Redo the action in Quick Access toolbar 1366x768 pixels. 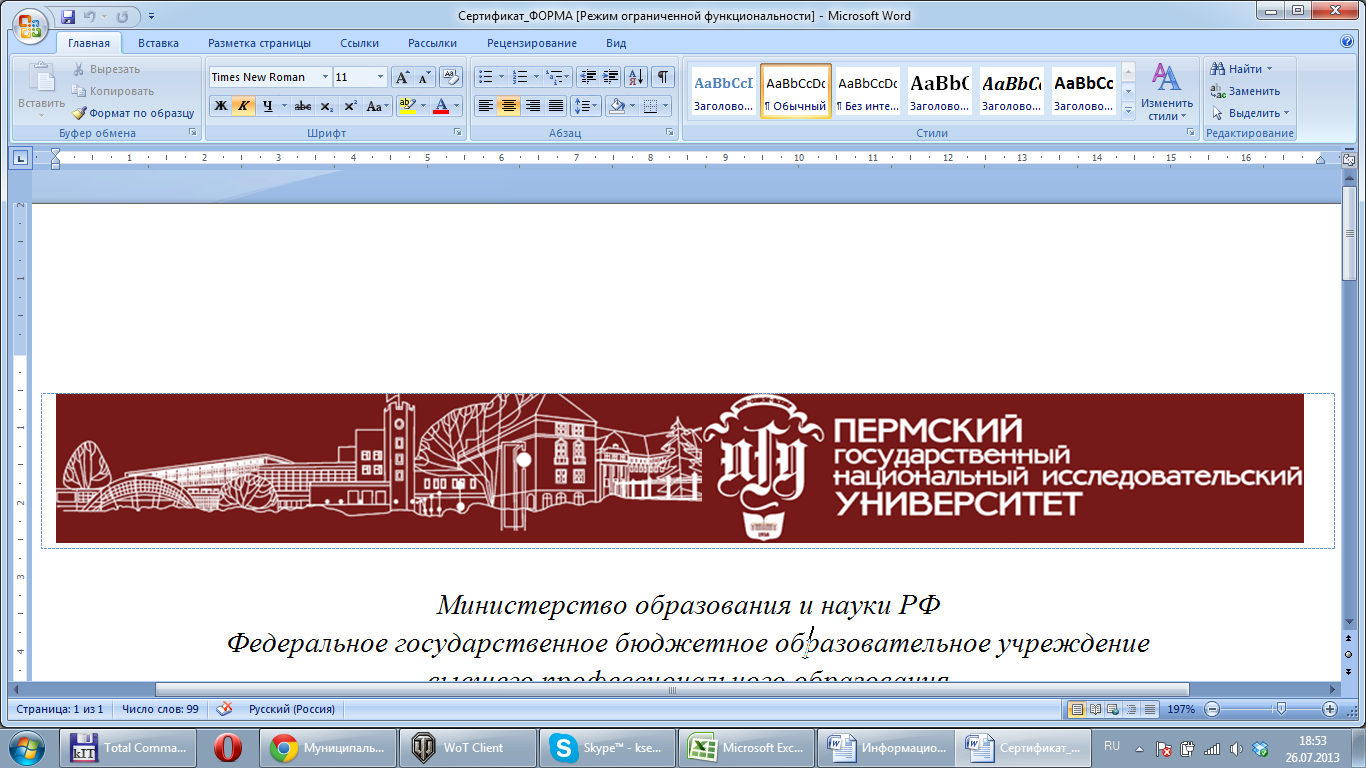tap(122, 17)
